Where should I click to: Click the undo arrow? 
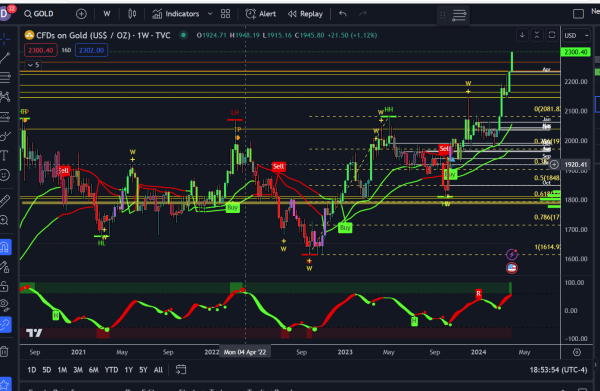click(343, 14)
